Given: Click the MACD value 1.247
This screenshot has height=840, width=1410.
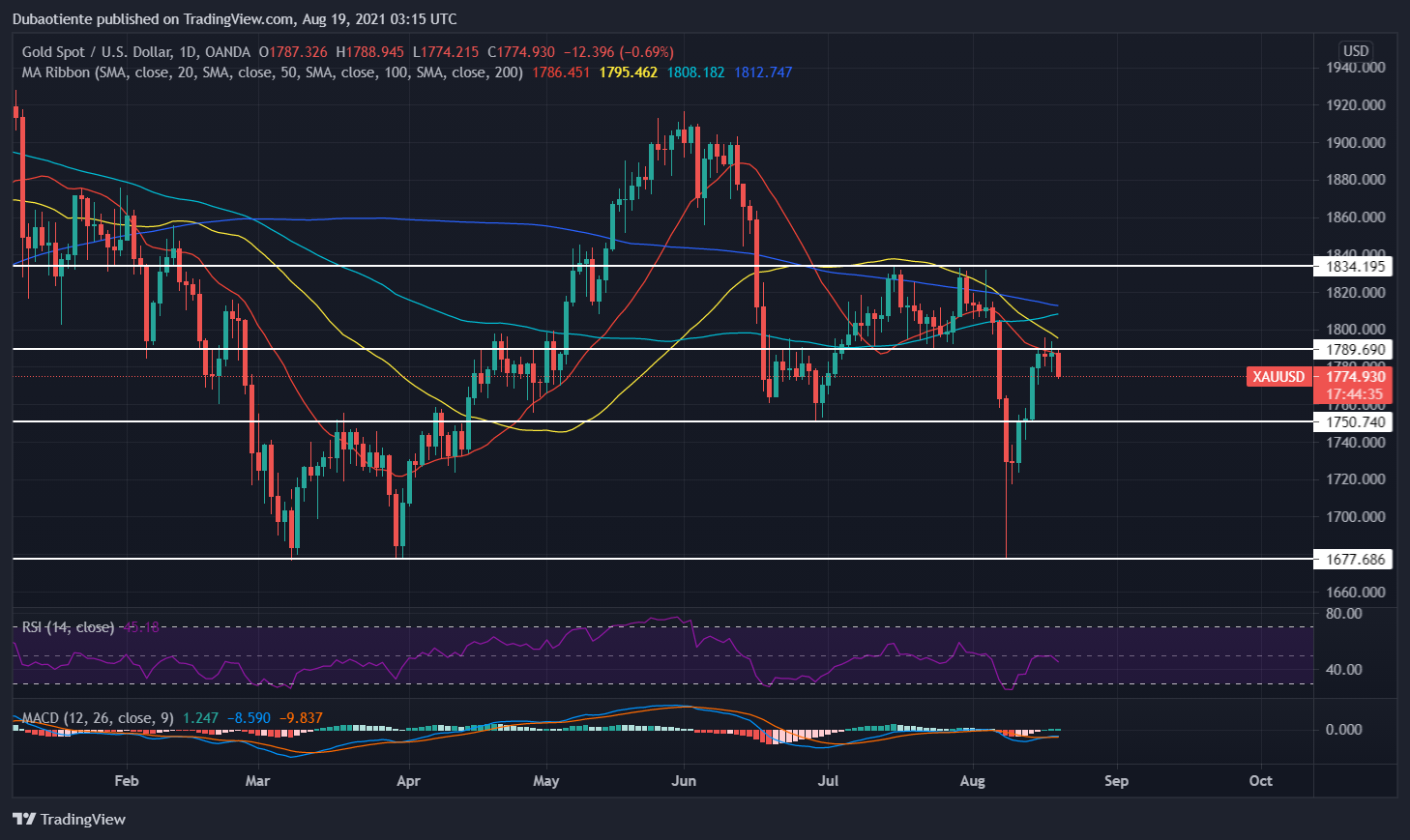Looking at the screenshot, I should pos(200,718).
